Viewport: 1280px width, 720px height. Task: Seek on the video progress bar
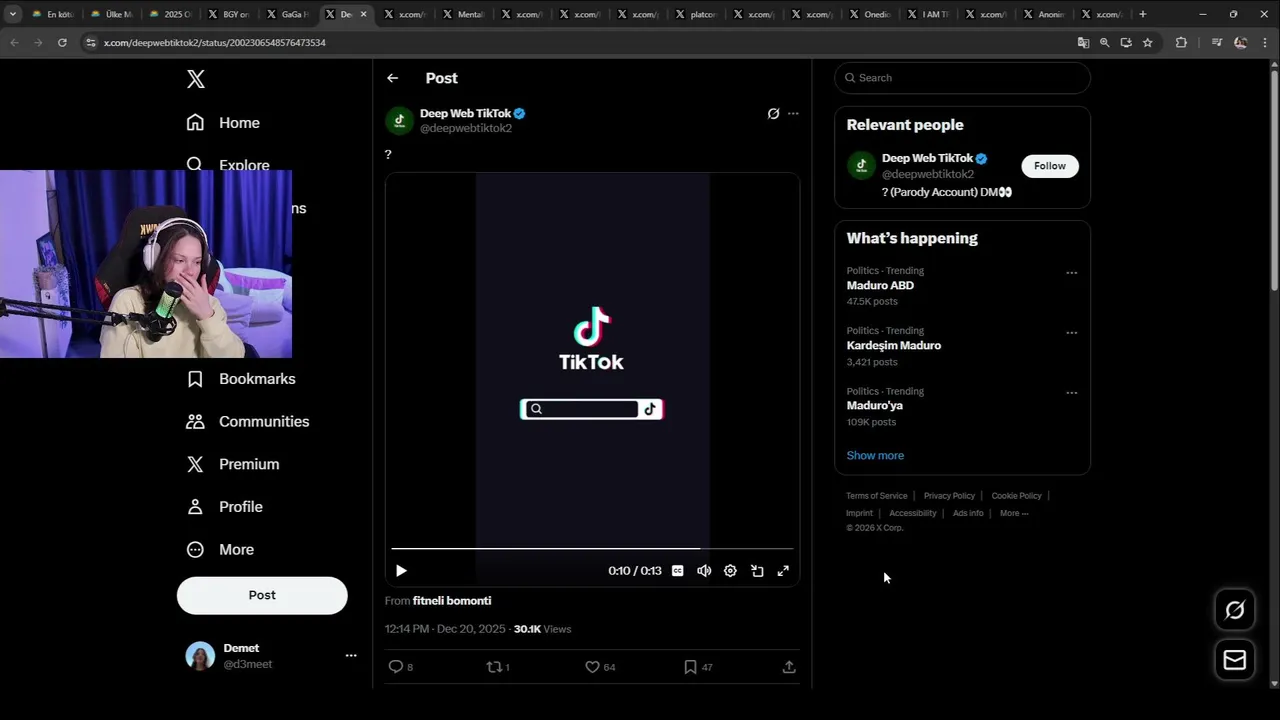coord(592,549)
